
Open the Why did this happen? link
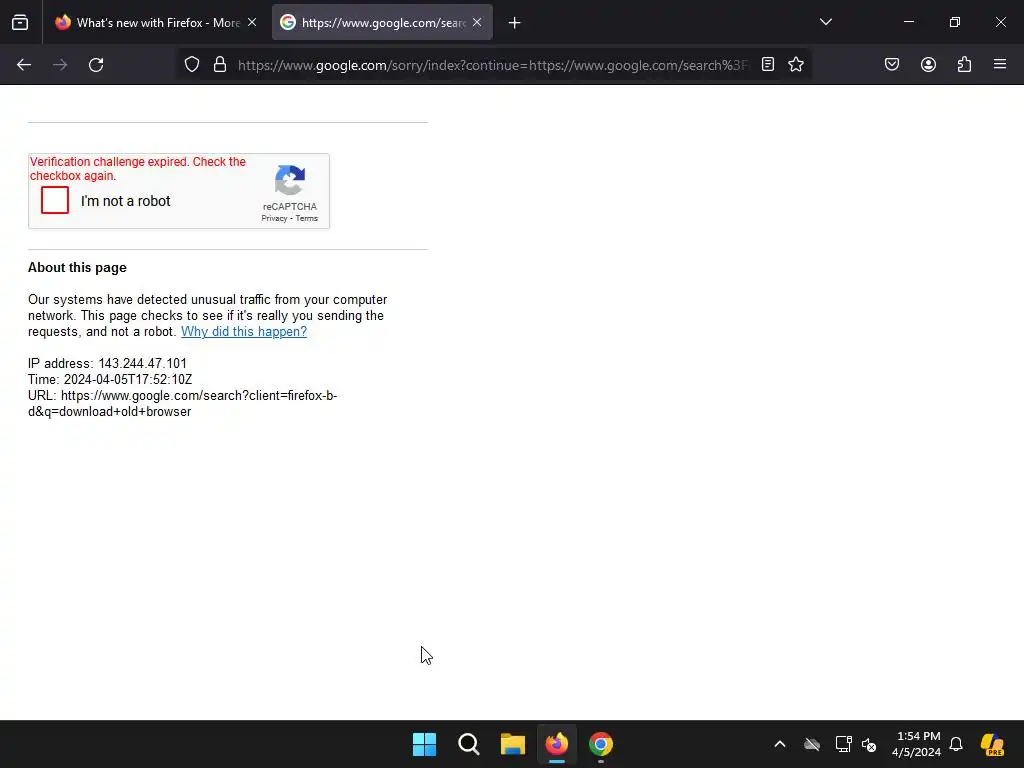pos(244,331)
